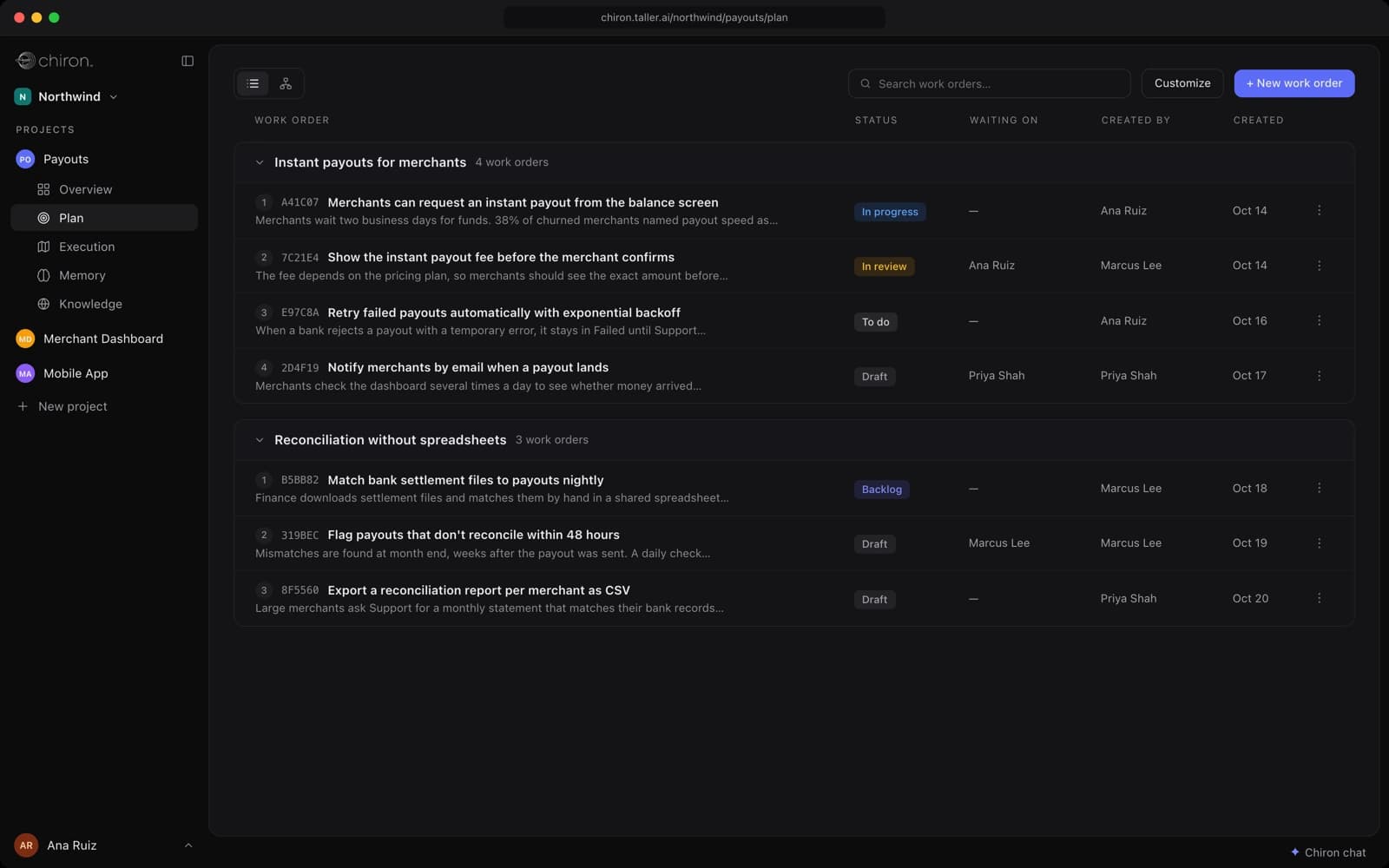Open more options for work order 319BEC
1389x868 pixels.
pos(1319,543)
